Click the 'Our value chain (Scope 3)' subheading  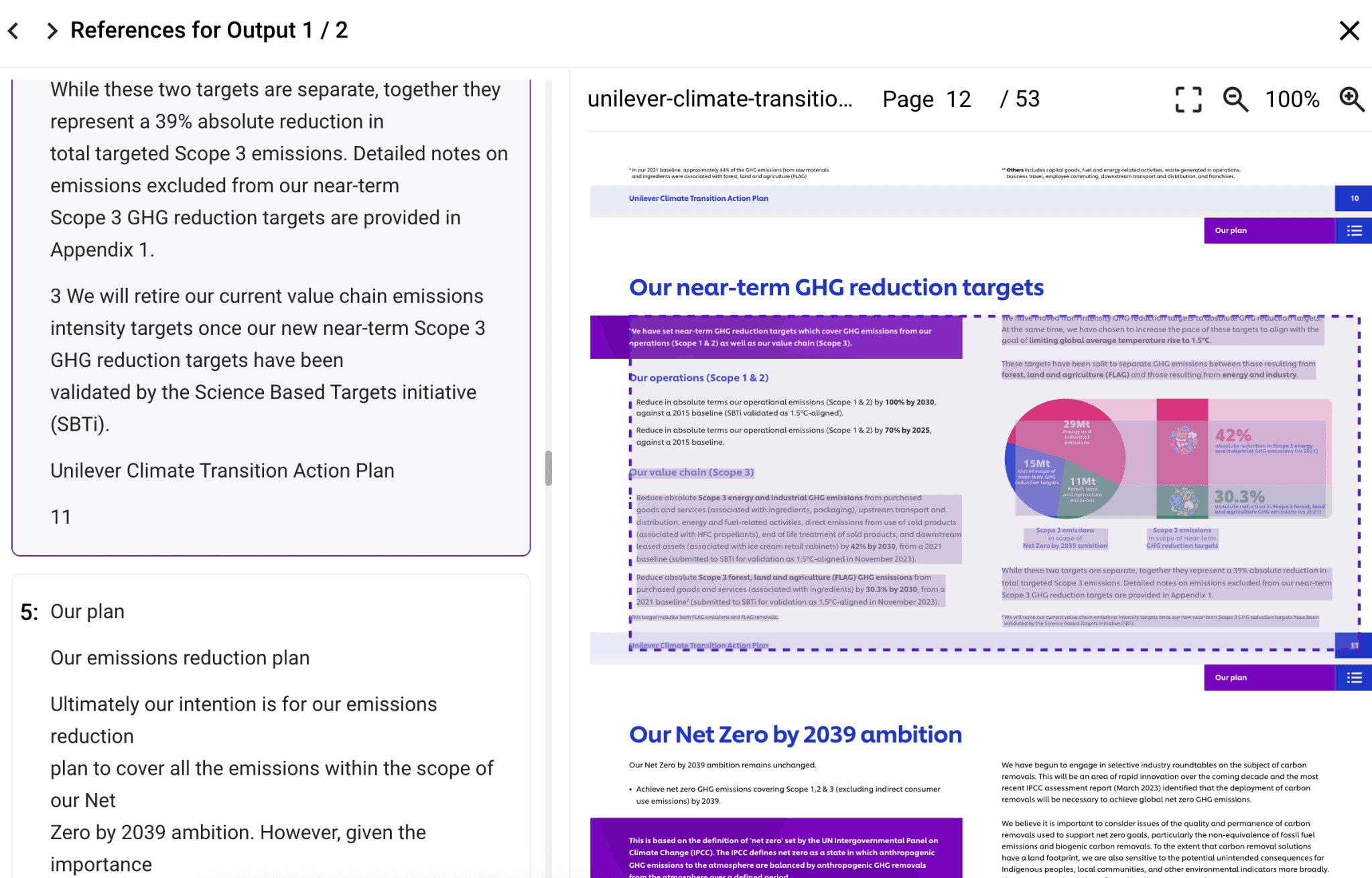(x=691, y=472)
